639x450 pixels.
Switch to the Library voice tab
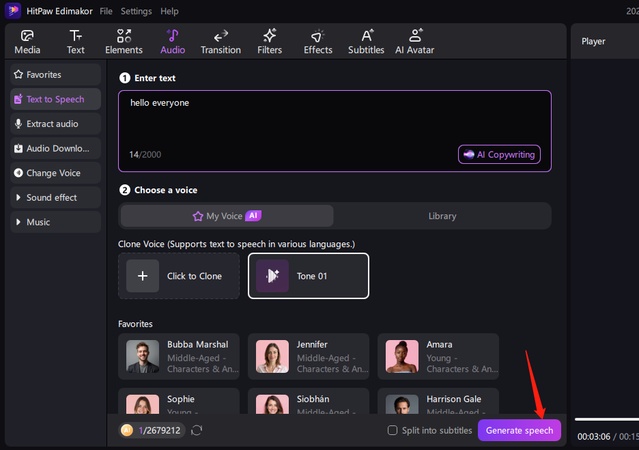(442, 216)
